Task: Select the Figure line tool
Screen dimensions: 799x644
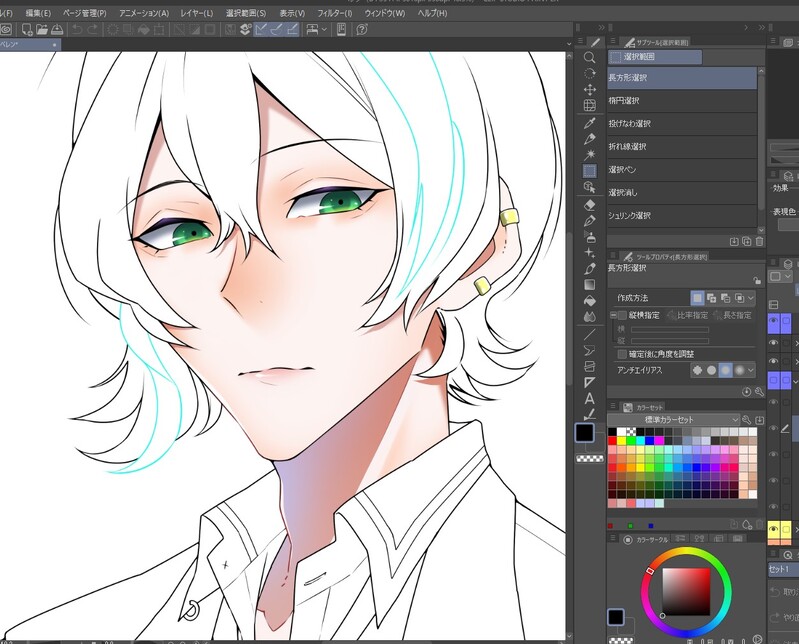Action: click(590, 334)
